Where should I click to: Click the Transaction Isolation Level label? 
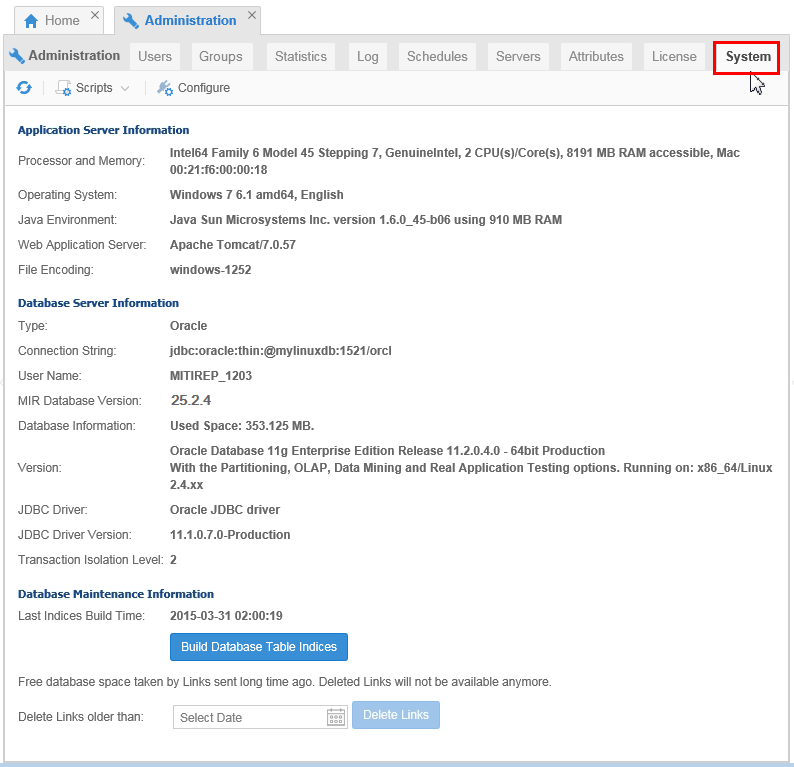pos(91,560)
